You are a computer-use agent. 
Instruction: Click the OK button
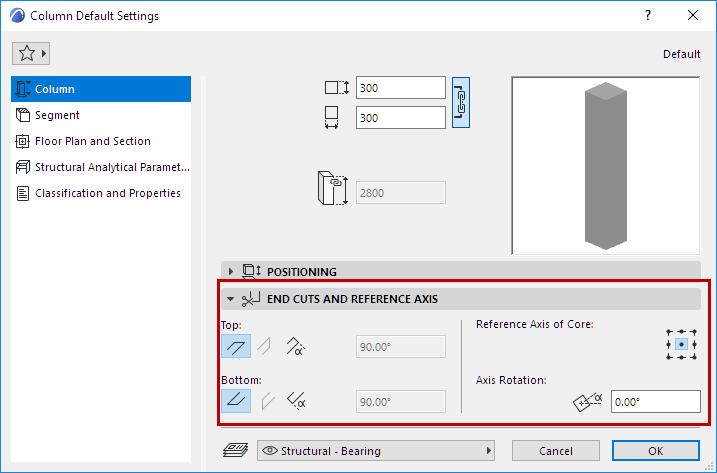pyautogui.click(x=656, y=450)
